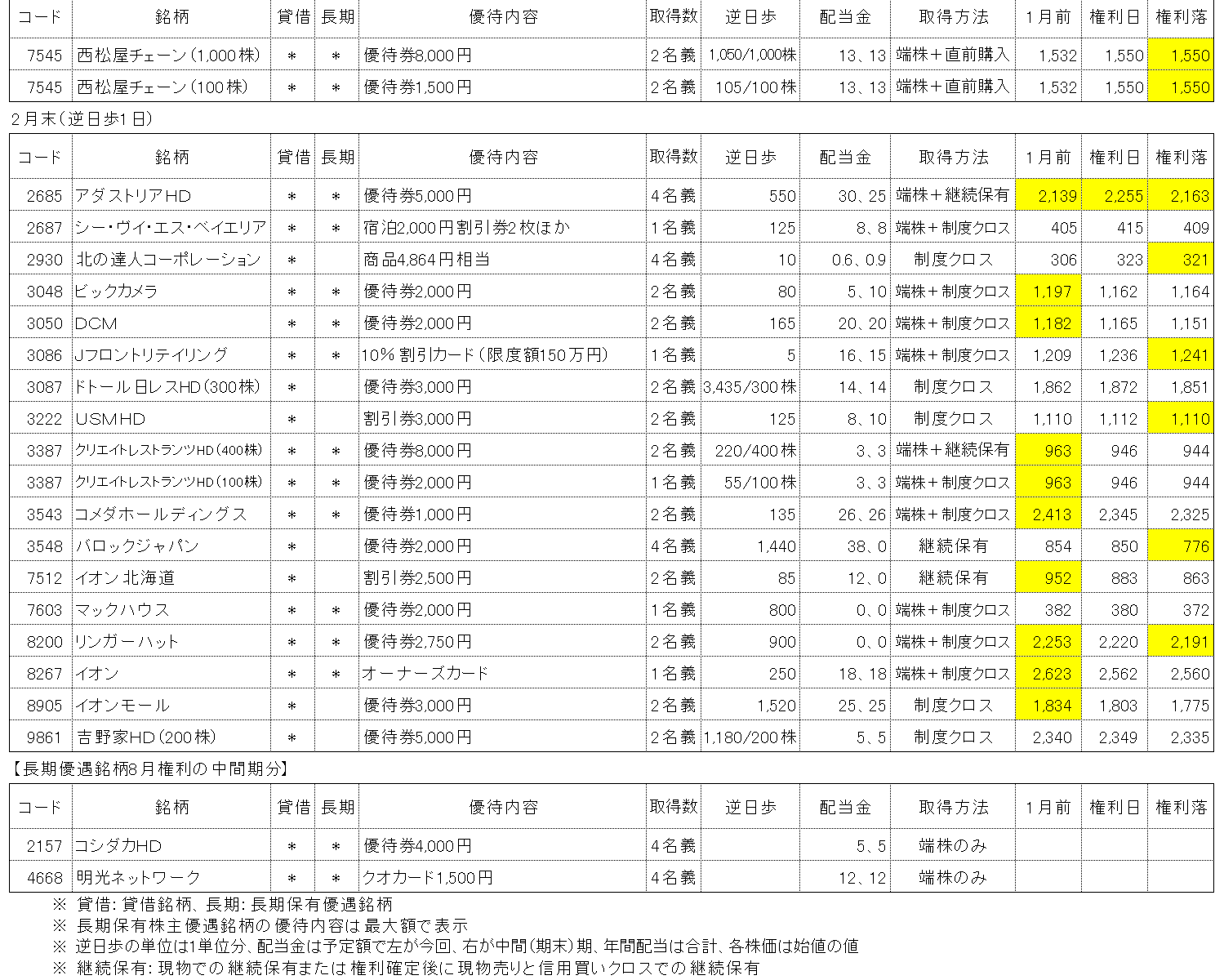The height and width of the screenshot is (980, 1224).
Task: Click footnote starting with 継続保有
Action: point(406,969)
